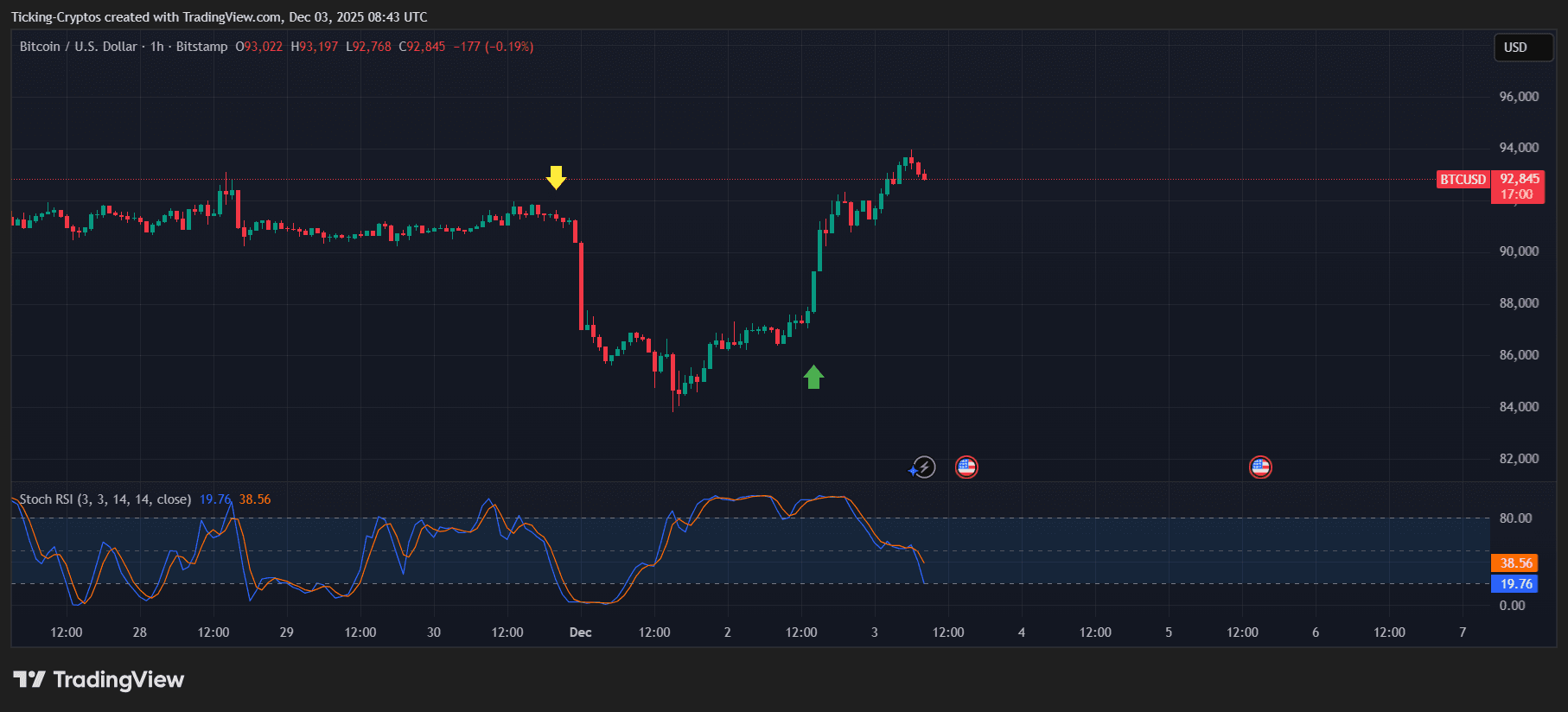This screenshot has height=712, width=1568.
Task: Click the 84,000 level on the price axis
Action: [1519, 407]
